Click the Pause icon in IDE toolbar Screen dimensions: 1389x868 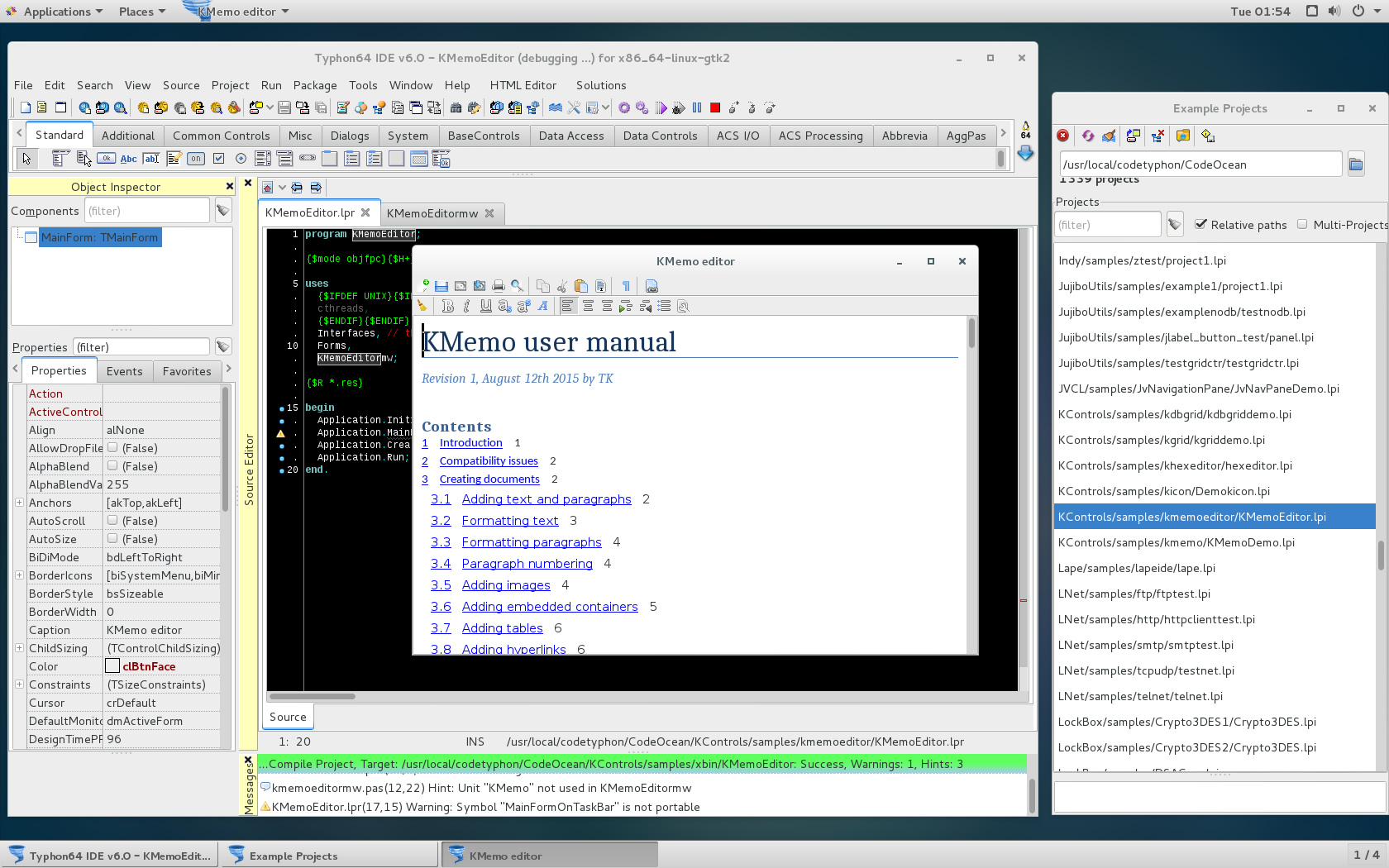[x=697, y=107]
